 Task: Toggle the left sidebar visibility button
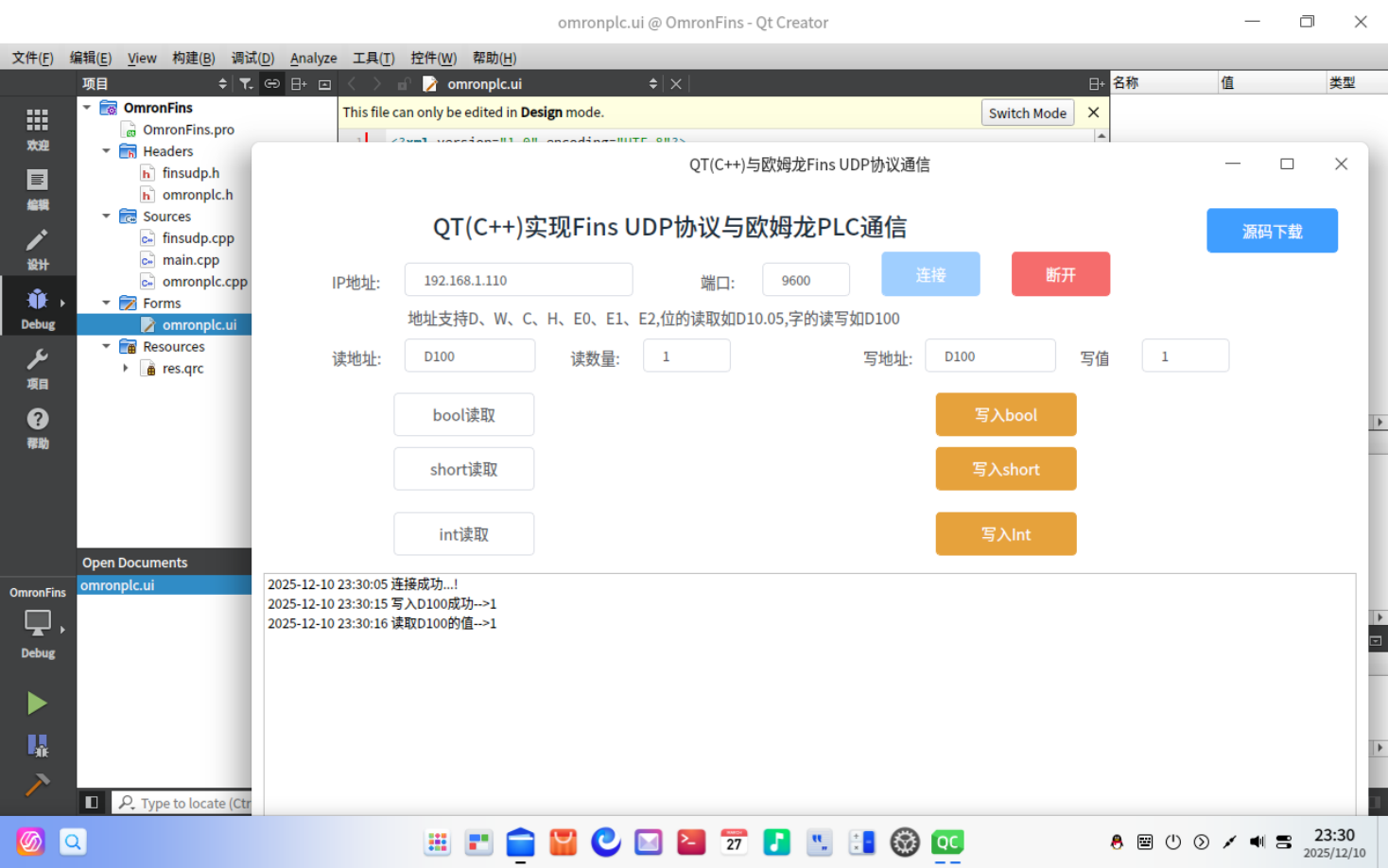click(x=92, y=803)
